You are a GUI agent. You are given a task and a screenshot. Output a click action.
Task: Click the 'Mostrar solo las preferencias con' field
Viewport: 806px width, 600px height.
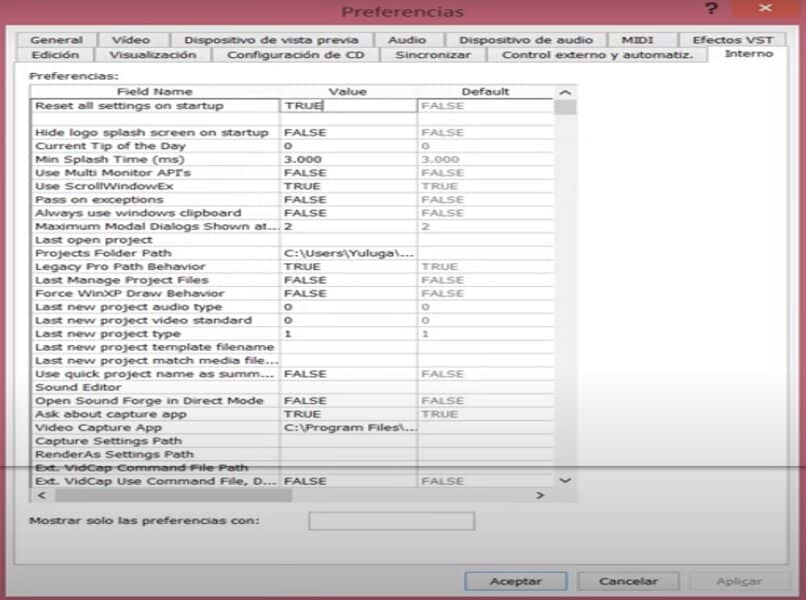(391, 521)
